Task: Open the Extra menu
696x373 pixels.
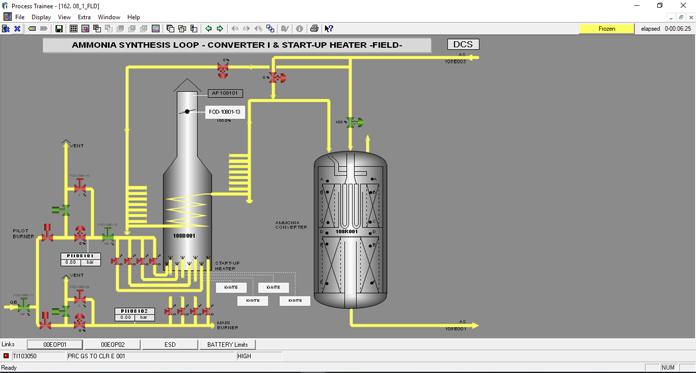Action: 84,17
